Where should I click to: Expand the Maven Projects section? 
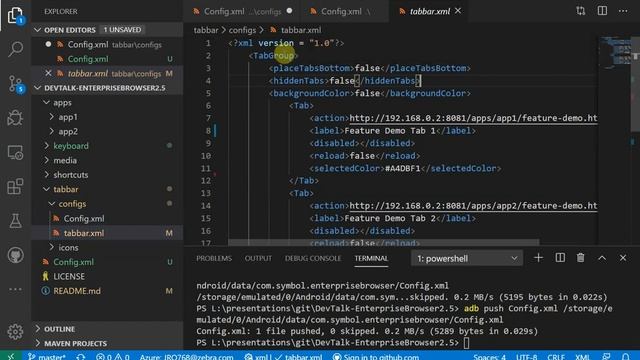point(107,343)
